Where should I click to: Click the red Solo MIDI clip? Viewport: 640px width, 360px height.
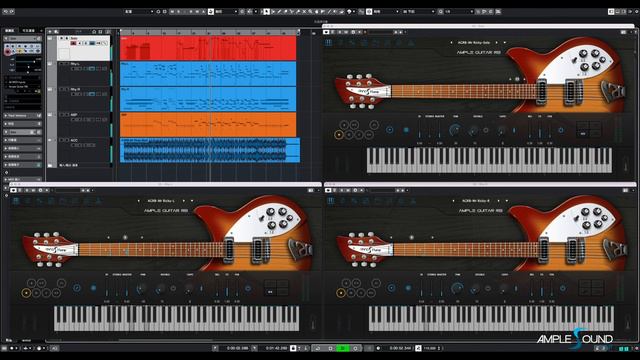click(x=208, y=48)
